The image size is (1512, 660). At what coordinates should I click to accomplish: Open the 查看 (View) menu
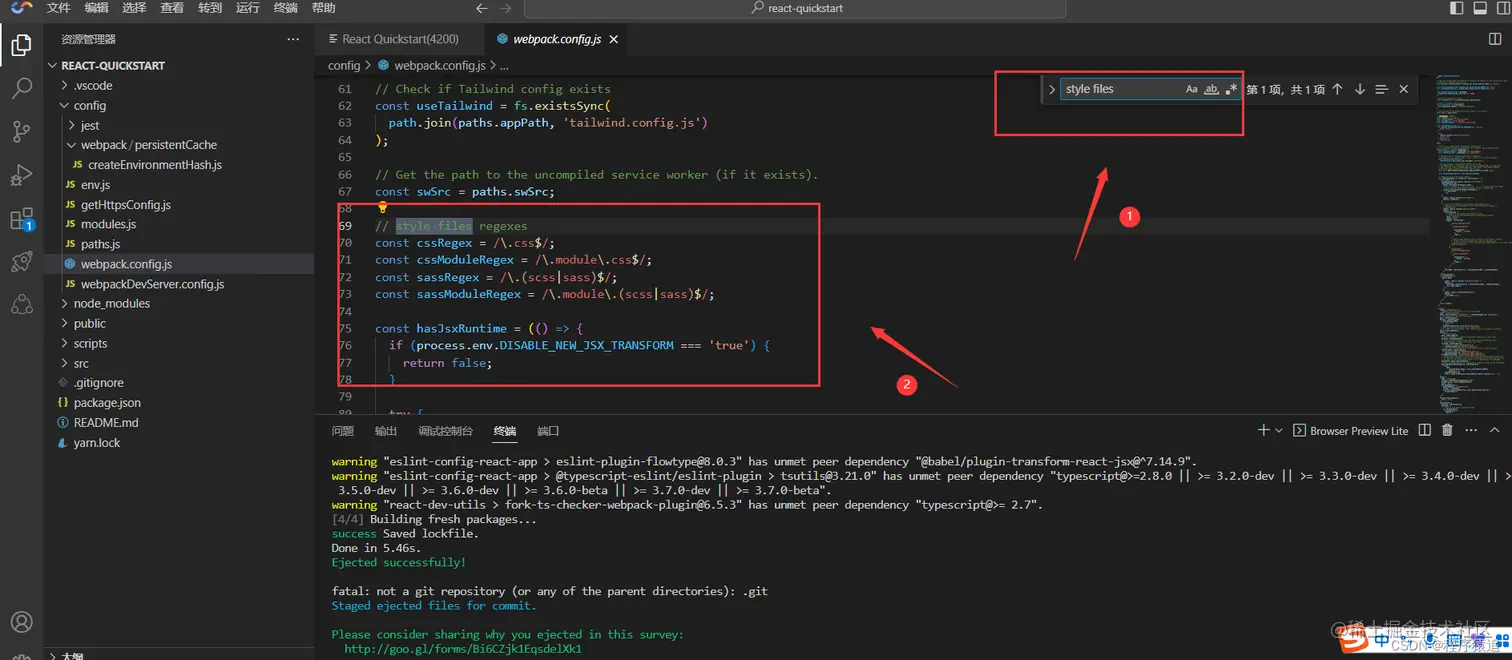172,8
